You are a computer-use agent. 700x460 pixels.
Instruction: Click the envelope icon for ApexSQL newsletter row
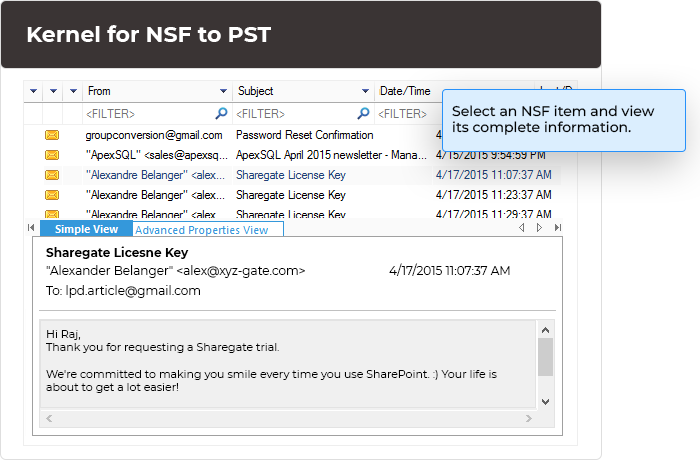click(x=52, y=155)
